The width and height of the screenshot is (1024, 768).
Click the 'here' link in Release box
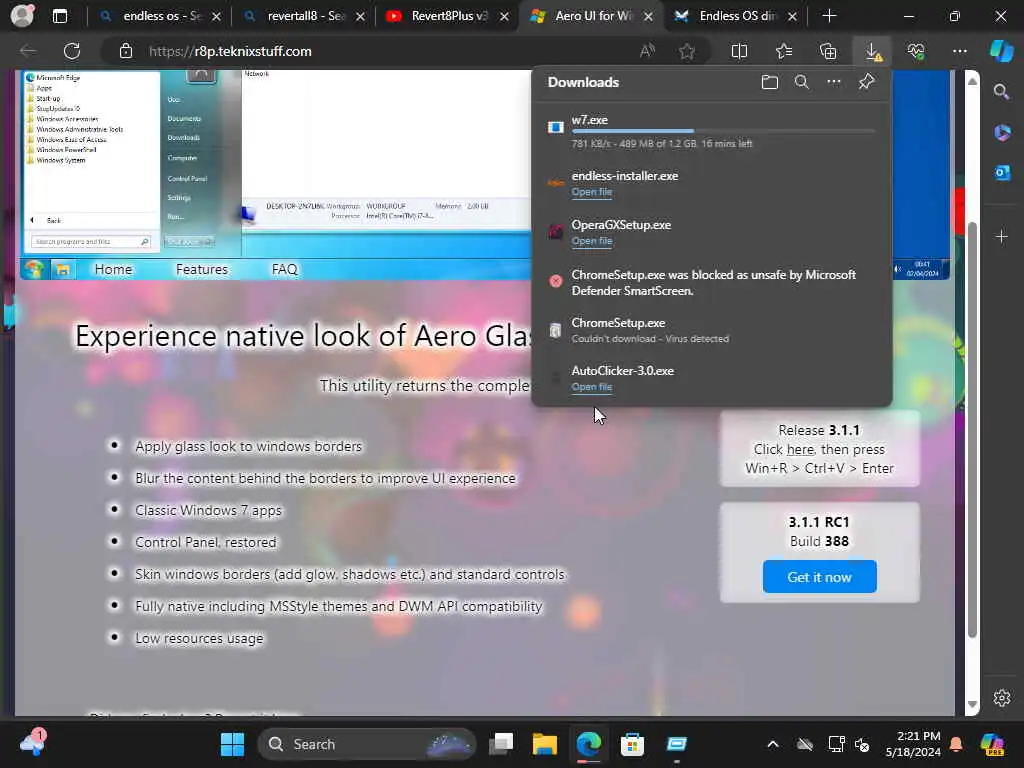click(x=800, y=449)
